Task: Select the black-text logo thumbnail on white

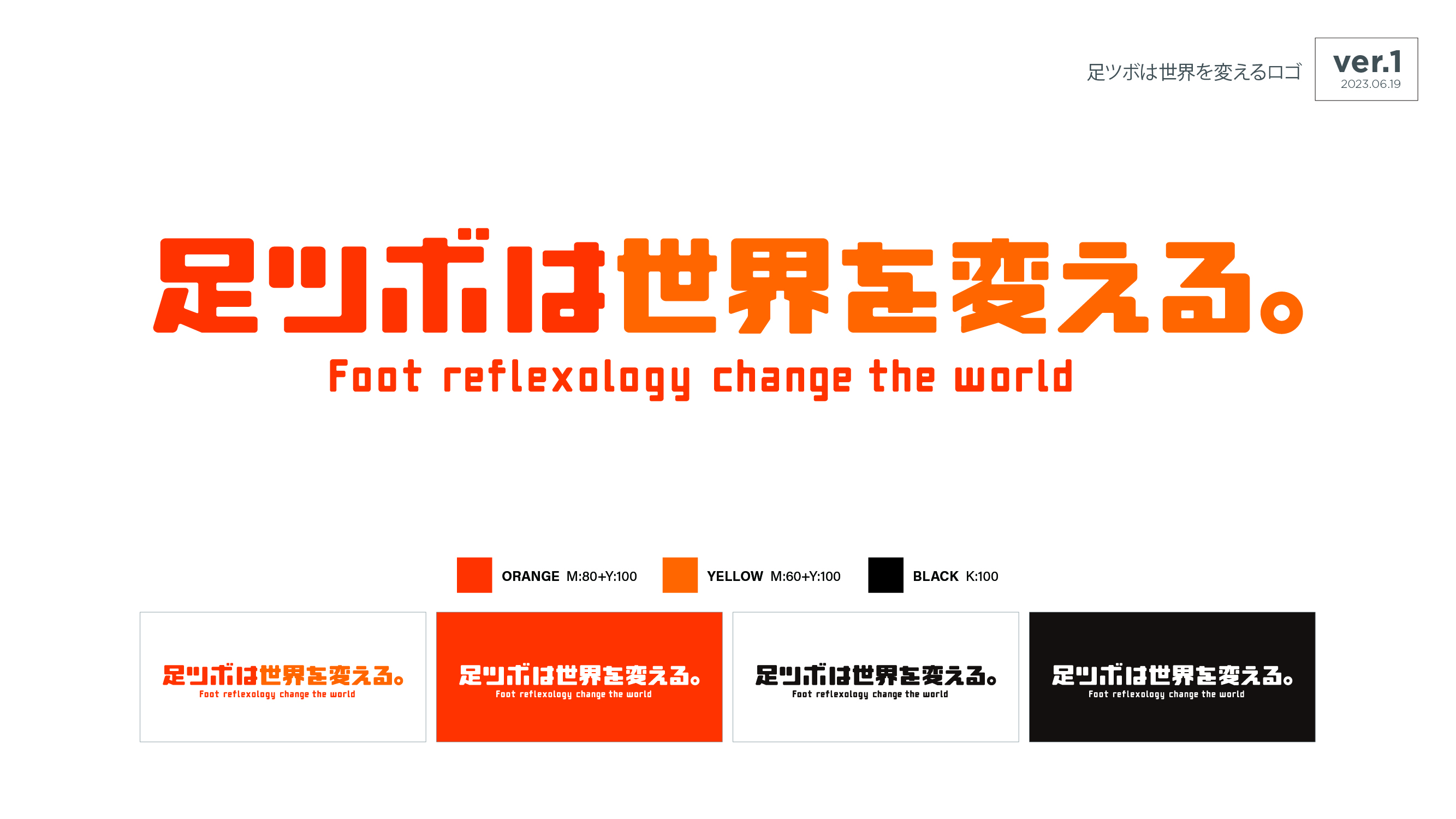Action: click(876, 676)
